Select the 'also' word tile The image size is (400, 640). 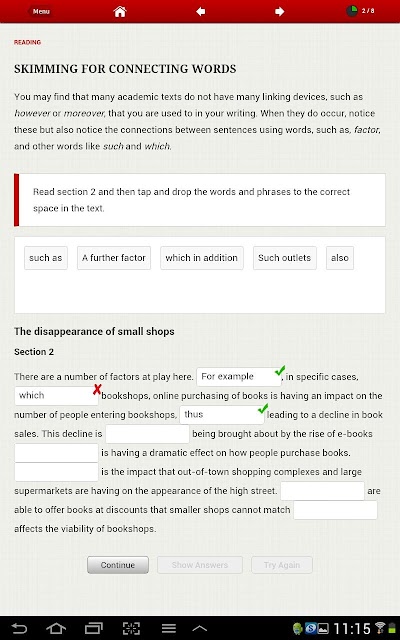pyautogui.click(x=340, y=258)
